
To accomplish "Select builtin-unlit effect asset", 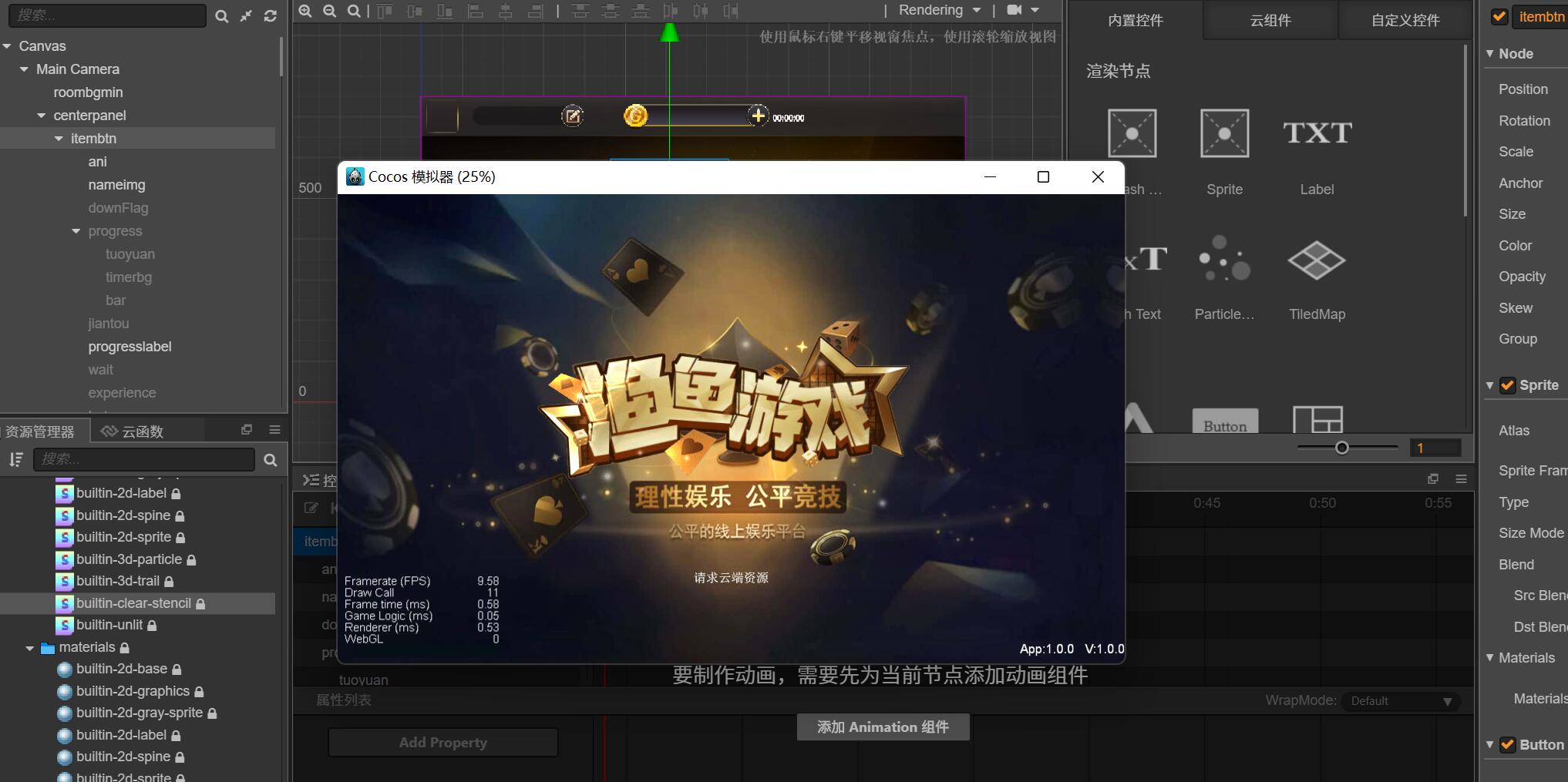I will point(109,625).
